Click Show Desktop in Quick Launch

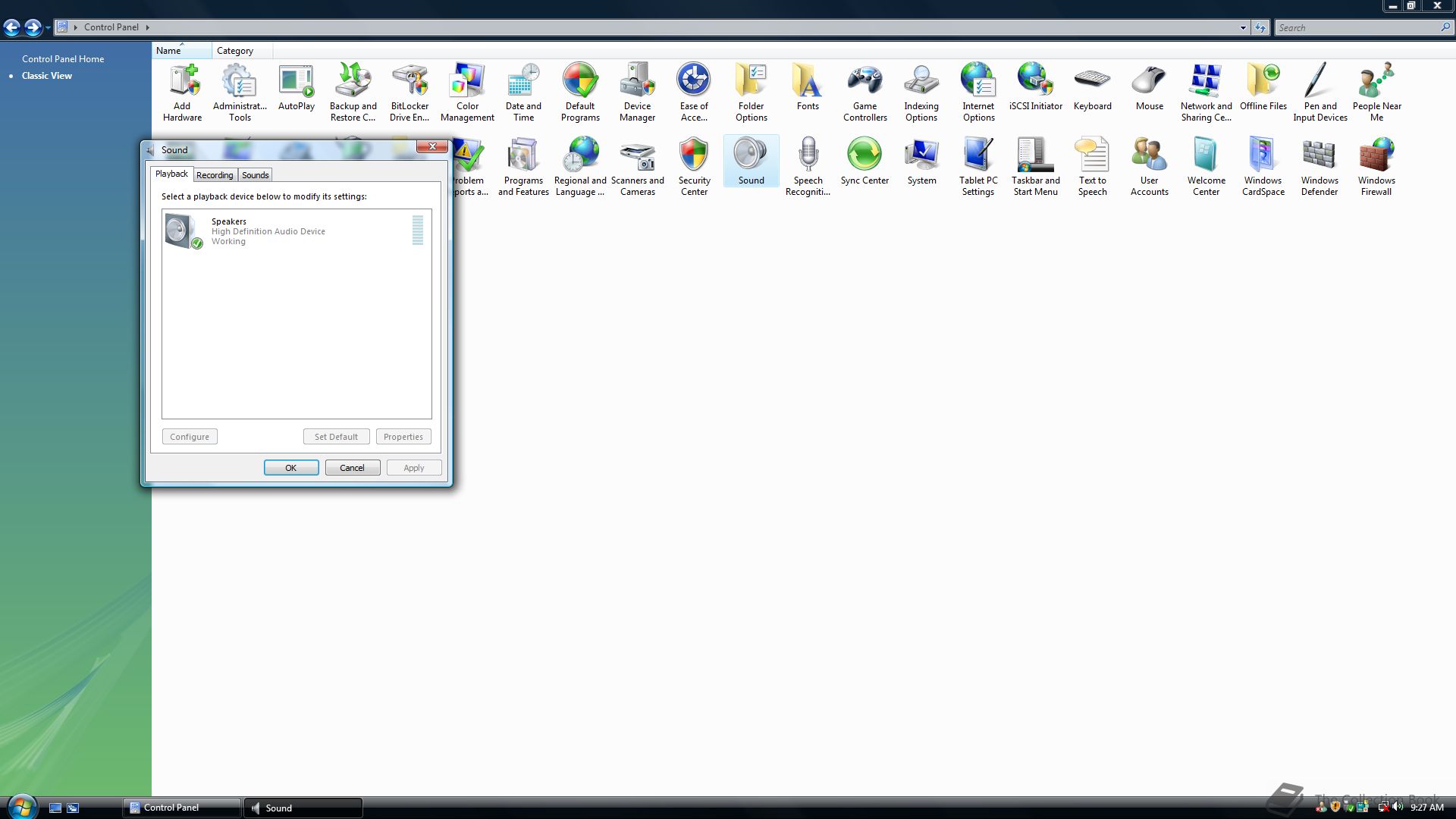[55, 808]
